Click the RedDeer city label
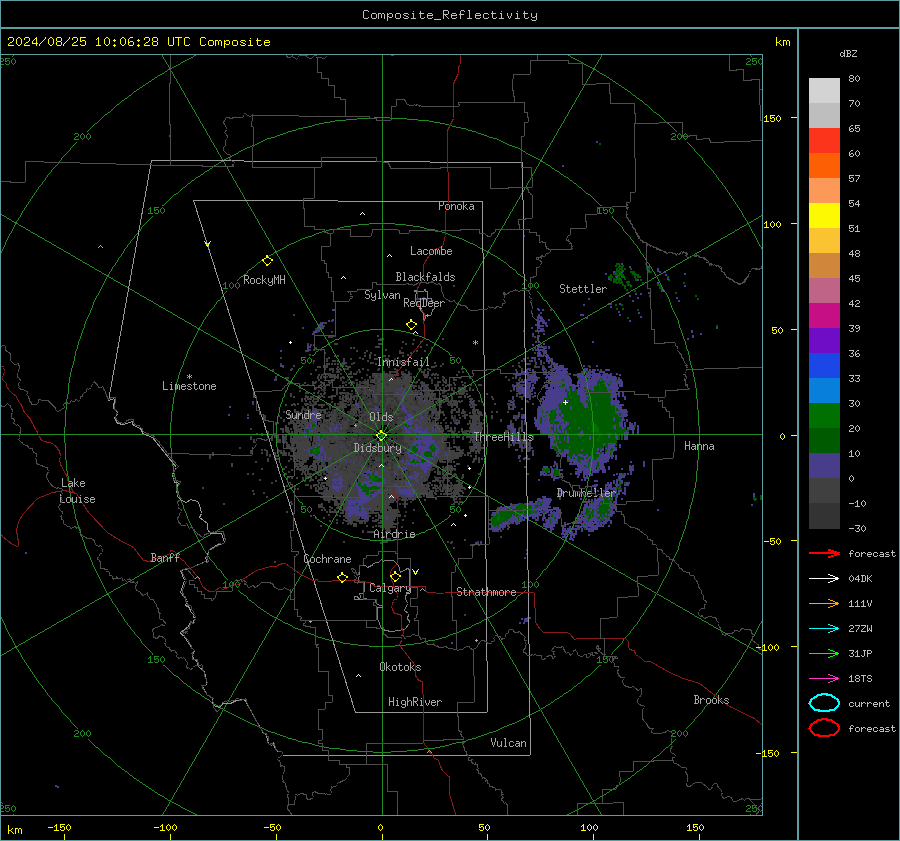 tap(424, 303)
